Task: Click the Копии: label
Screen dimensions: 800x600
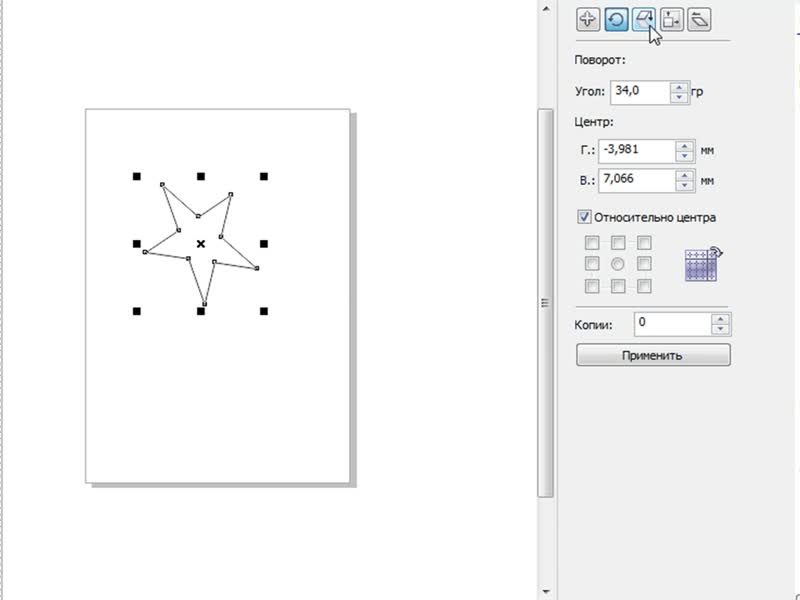Action: (593, 325)
